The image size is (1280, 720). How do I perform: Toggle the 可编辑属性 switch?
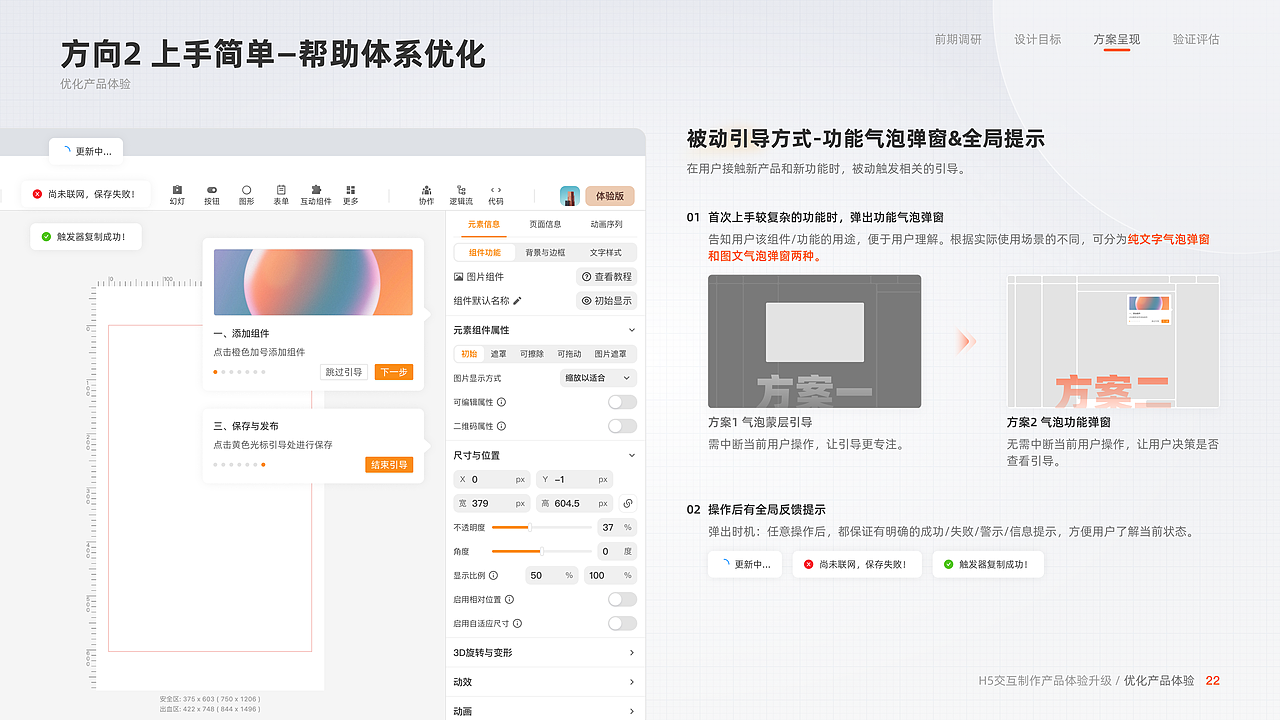(x=622, y=401)
